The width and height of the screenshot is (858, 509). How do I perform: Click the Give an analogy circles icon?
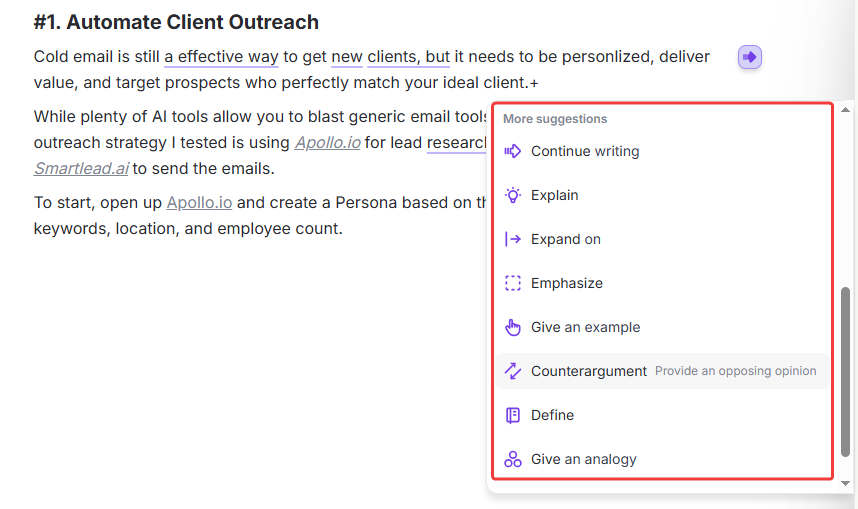point(513,459)
